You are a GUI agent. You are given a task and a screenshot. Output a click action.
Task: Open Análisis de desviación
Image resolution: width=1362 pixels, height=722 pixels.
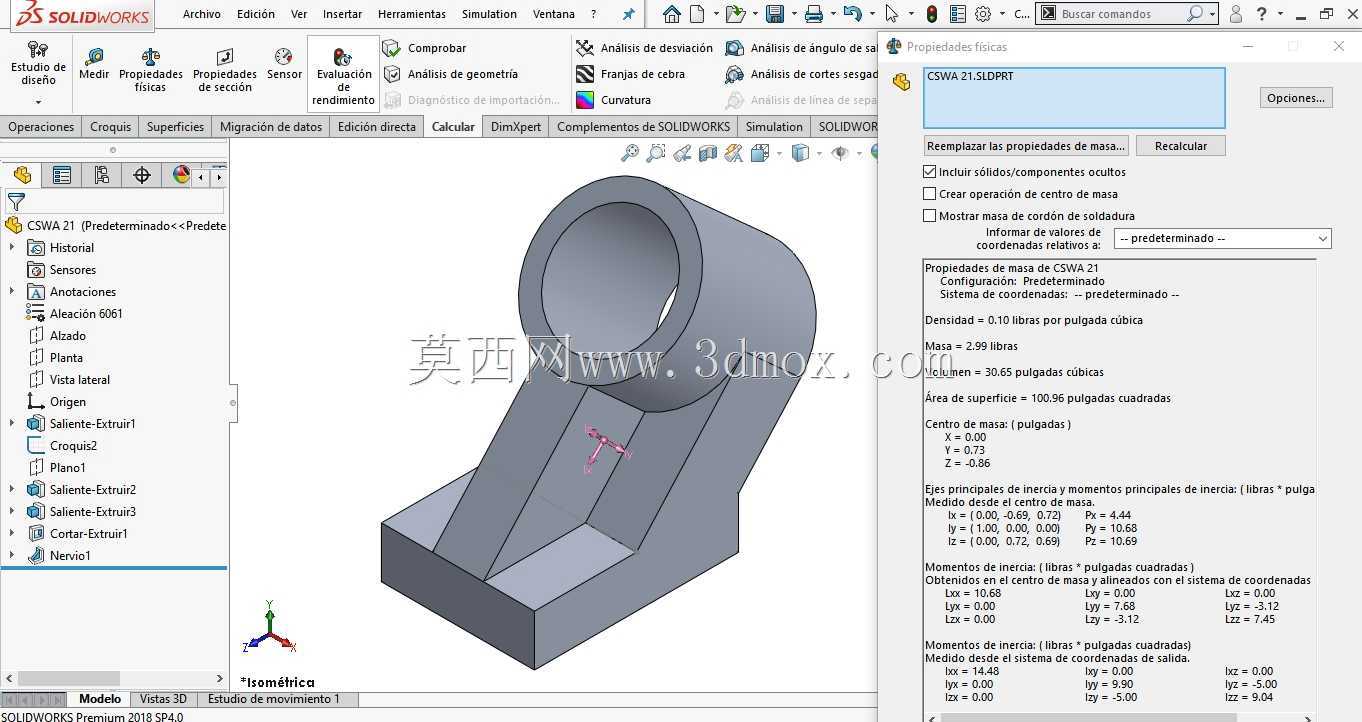click(644, 48)
